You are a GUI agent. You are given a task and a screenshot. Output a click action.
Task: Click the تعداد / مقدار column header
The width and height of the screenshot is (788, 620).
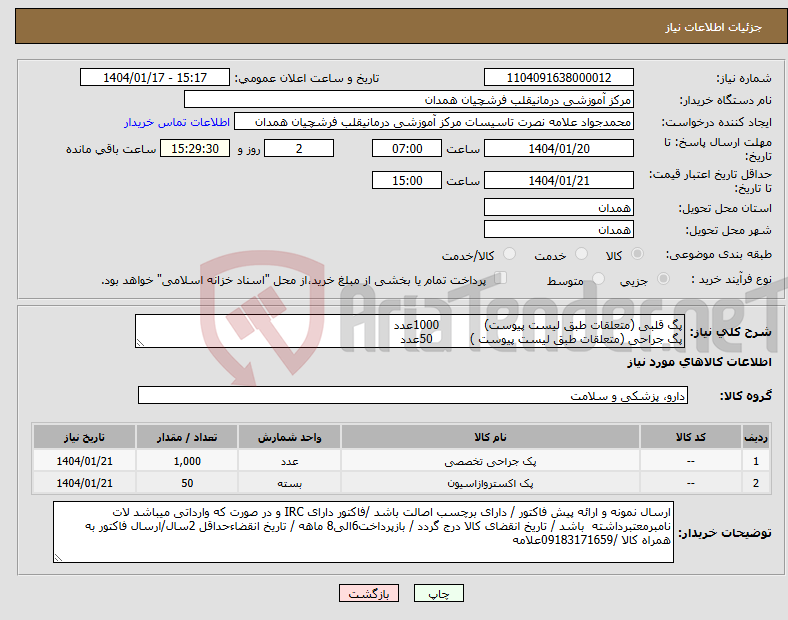coord(187,437)
